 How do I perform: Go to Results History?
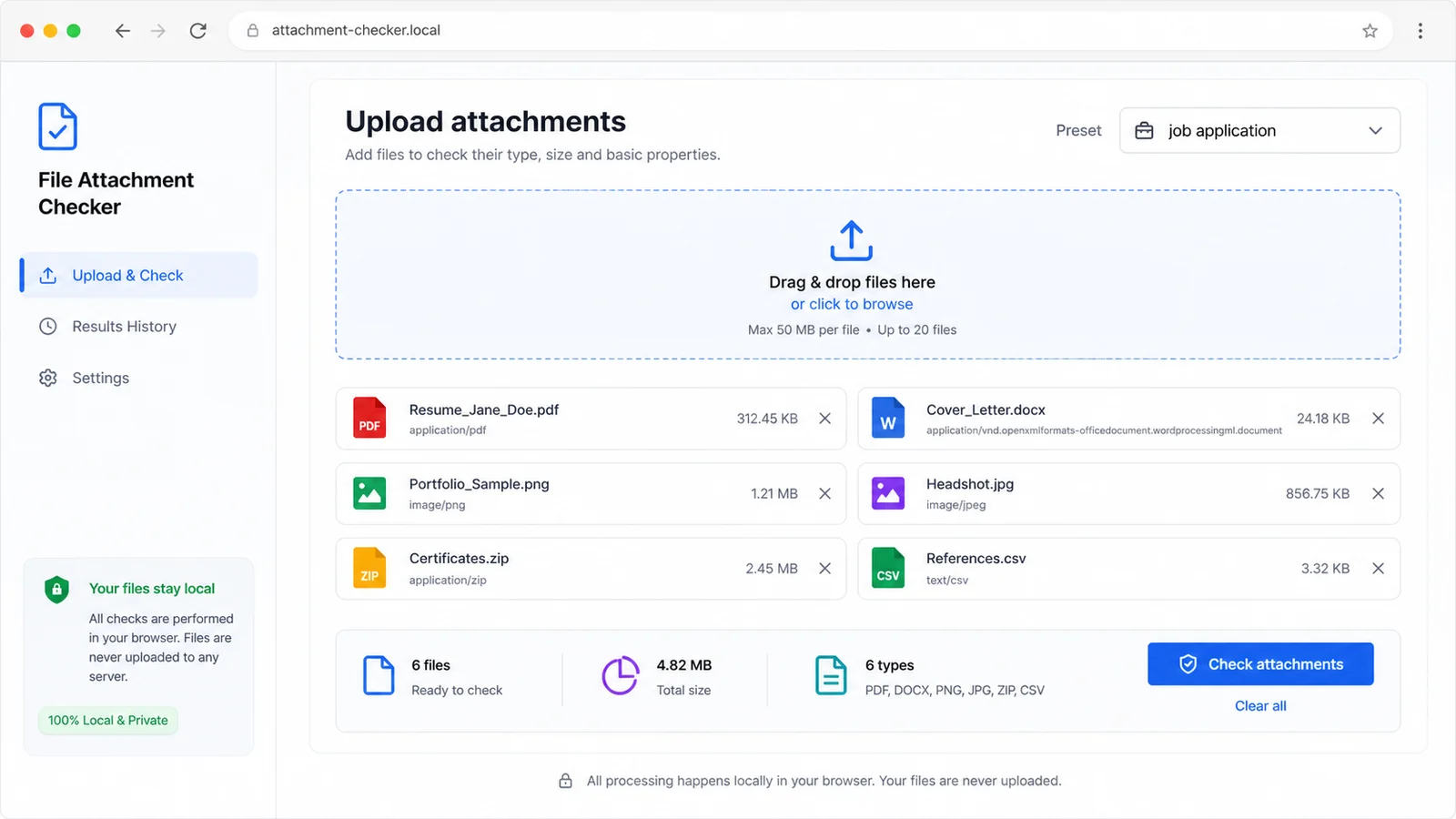point(124,327)
